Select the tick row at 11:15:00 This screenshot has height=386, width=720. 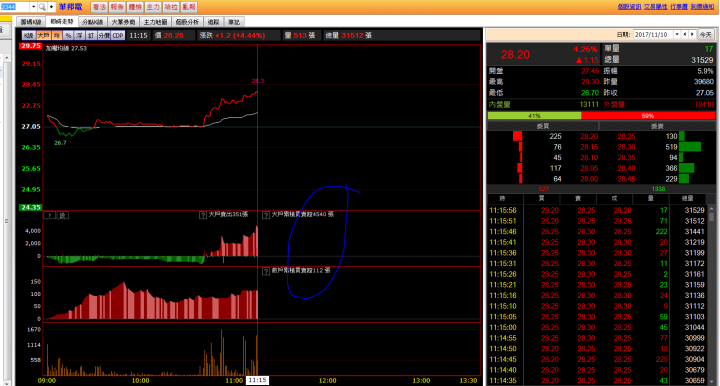(x=596, y=328)
